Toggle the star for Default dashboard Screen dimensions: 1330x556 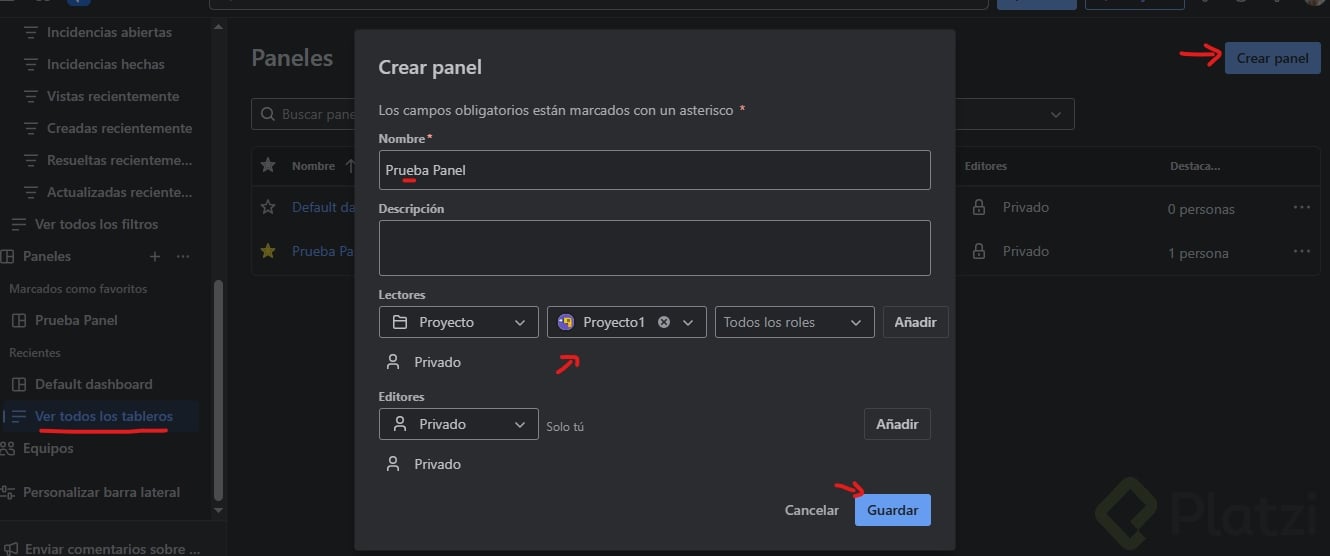click(x=268, y=207)
